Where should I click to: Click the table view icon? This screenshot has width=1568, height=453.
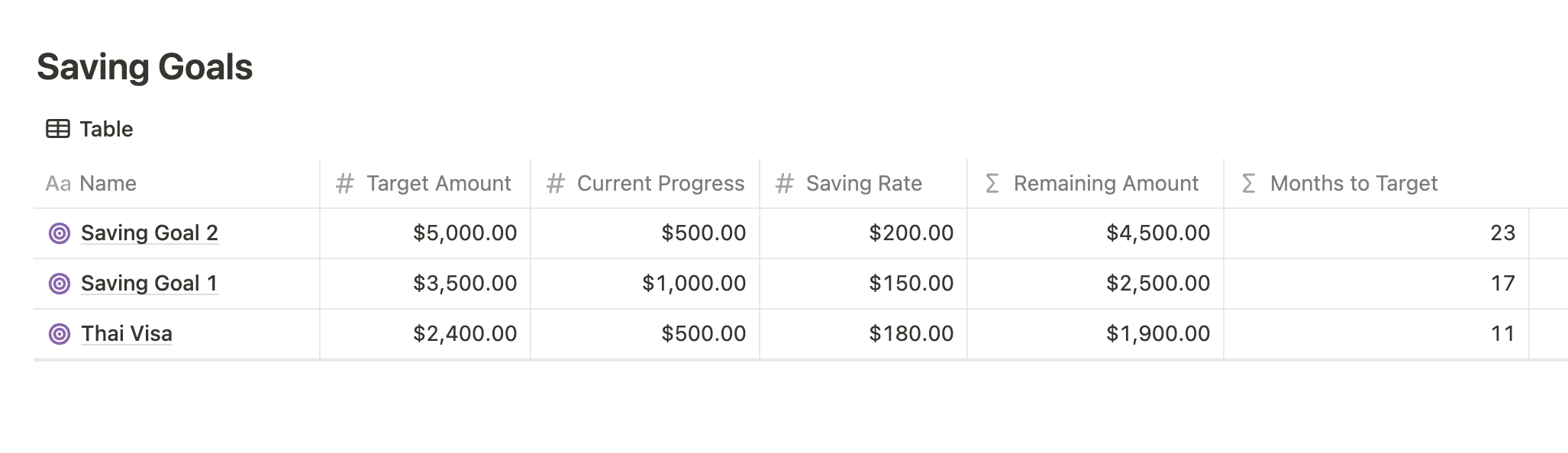tap(58, 129)
